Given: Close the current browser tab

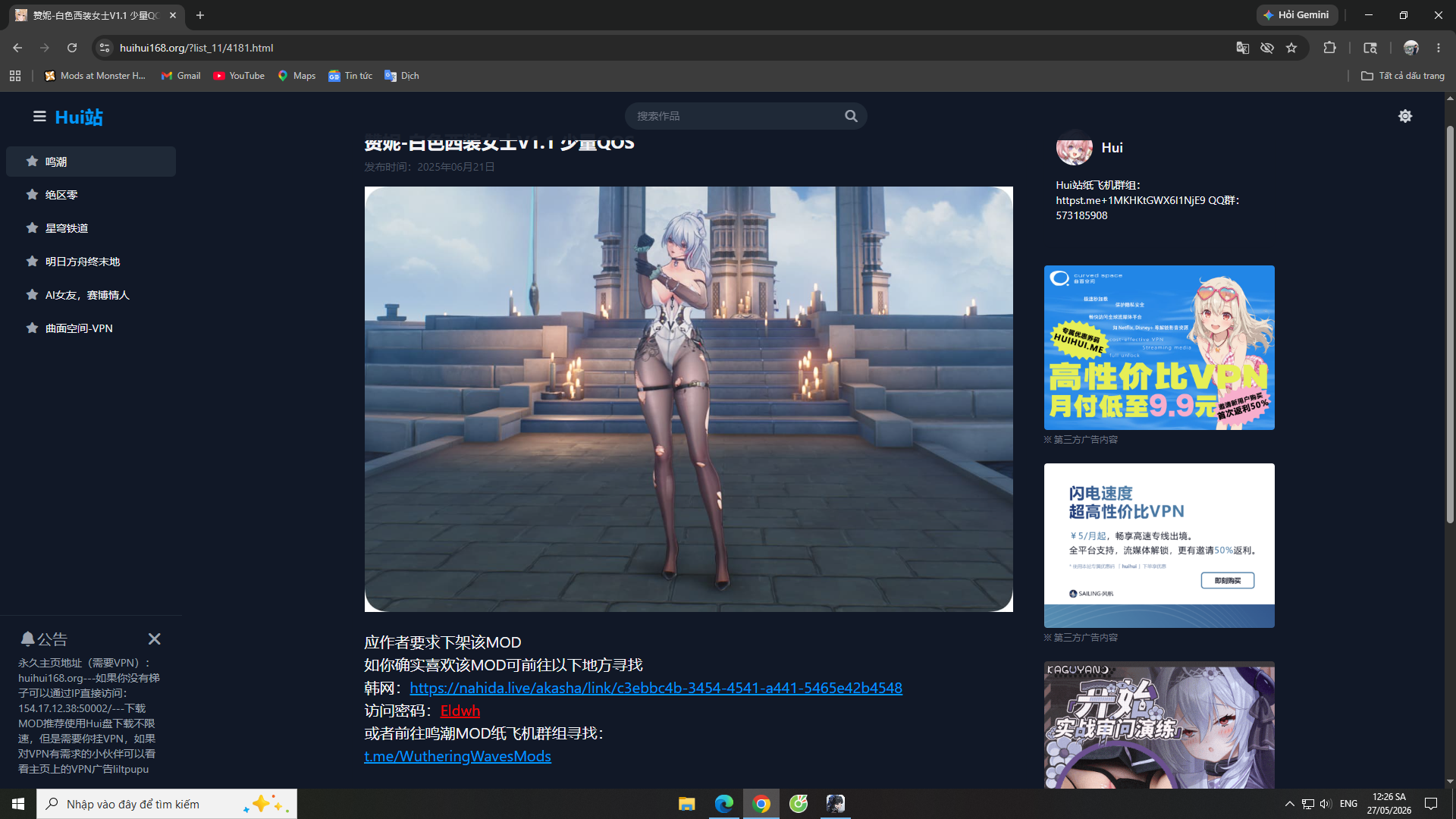Looking at the screenshot, I should (173, 15).
